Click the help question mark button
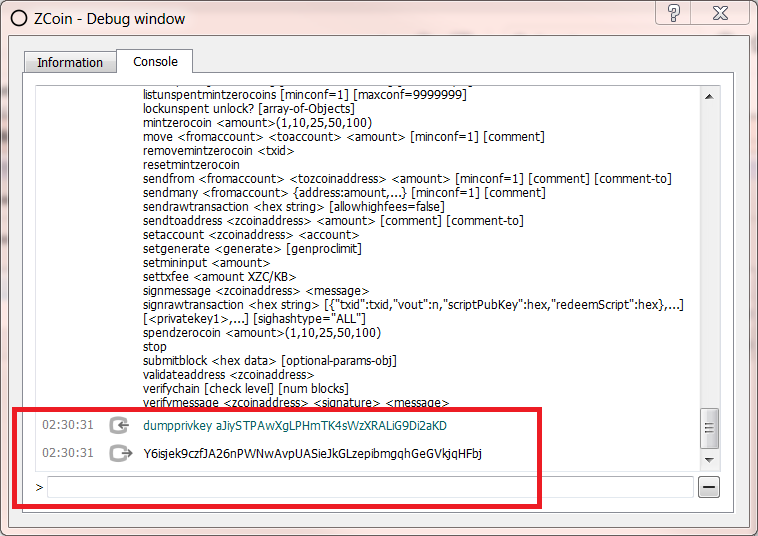 tap(673, 13)
